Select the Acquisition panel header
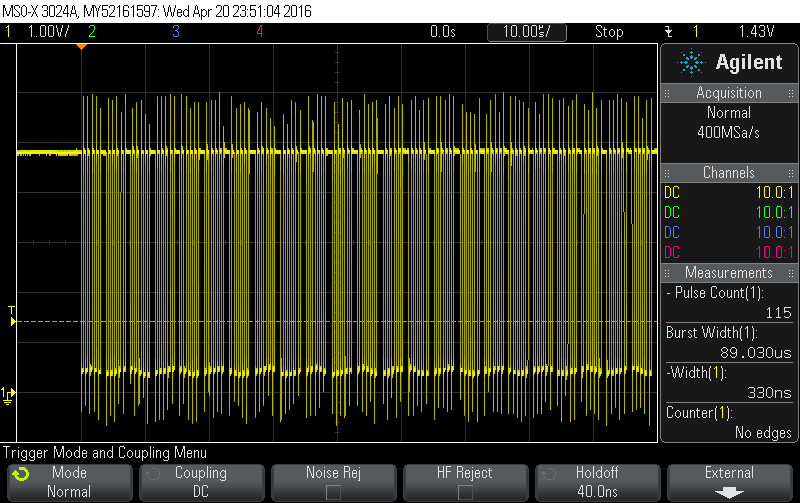The height and width of the screenshot is (503, 800). [x=729, y=93]
